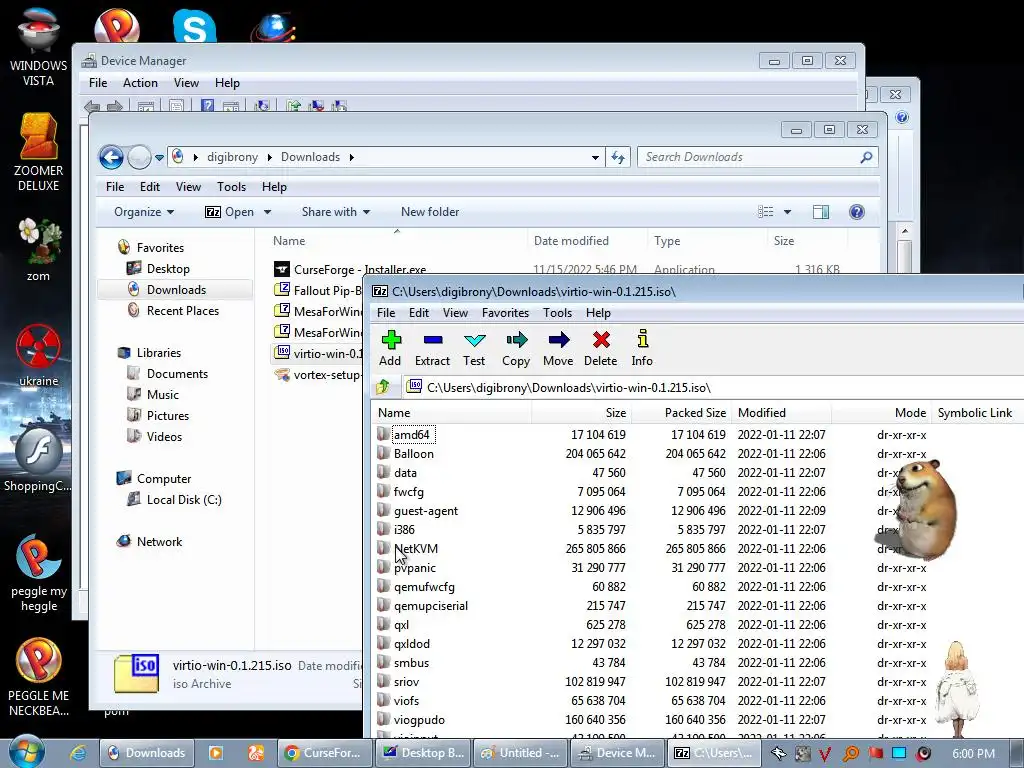This screenshot has height=768, width=1024.
Task: Go up one folder level in 7-Zip
Action: (x=383, y=387)
